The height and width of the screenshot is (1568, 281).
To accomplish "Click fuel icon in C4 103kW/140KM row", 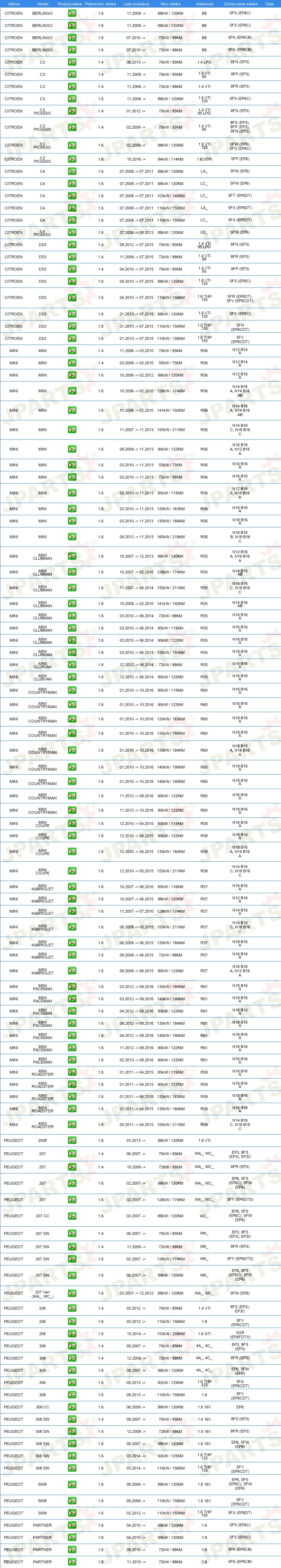I will click(x=72, y=196).
